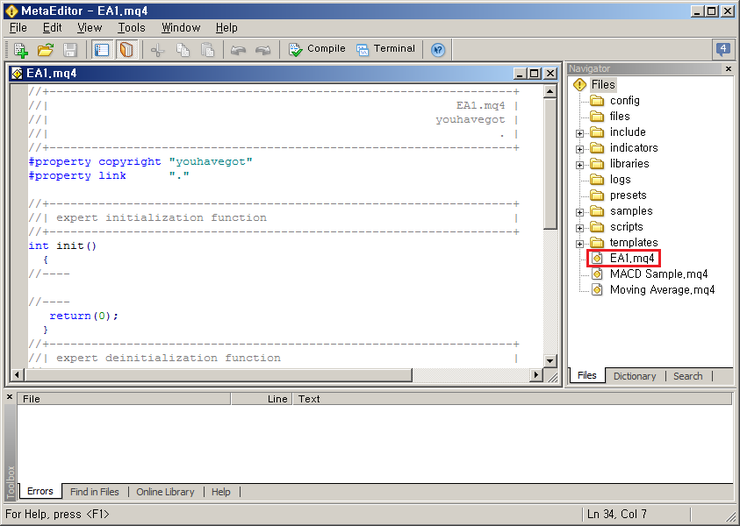Click the templates folder icon
The width and height of the screenshot is (740, 526).
pyautogui.click(x=597, y=242)
